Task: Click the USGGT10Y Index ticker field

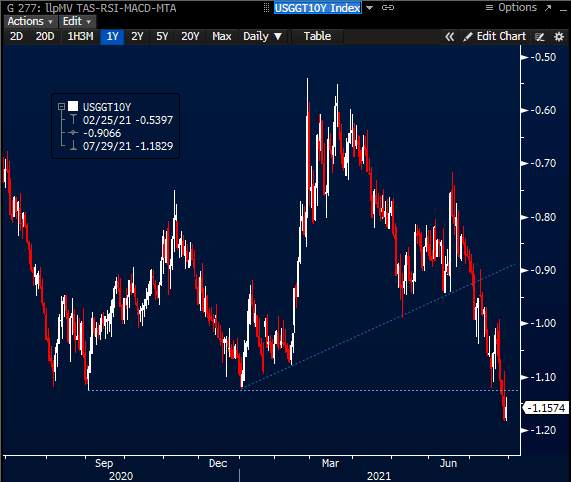Action: pos(318,8)
